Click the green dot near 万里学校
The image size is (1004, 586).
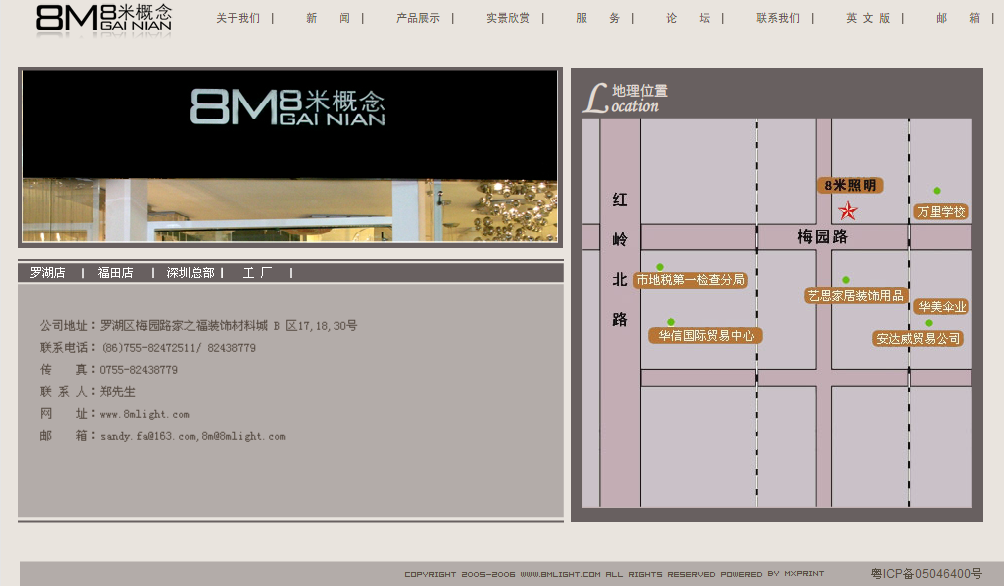(936, 189)
